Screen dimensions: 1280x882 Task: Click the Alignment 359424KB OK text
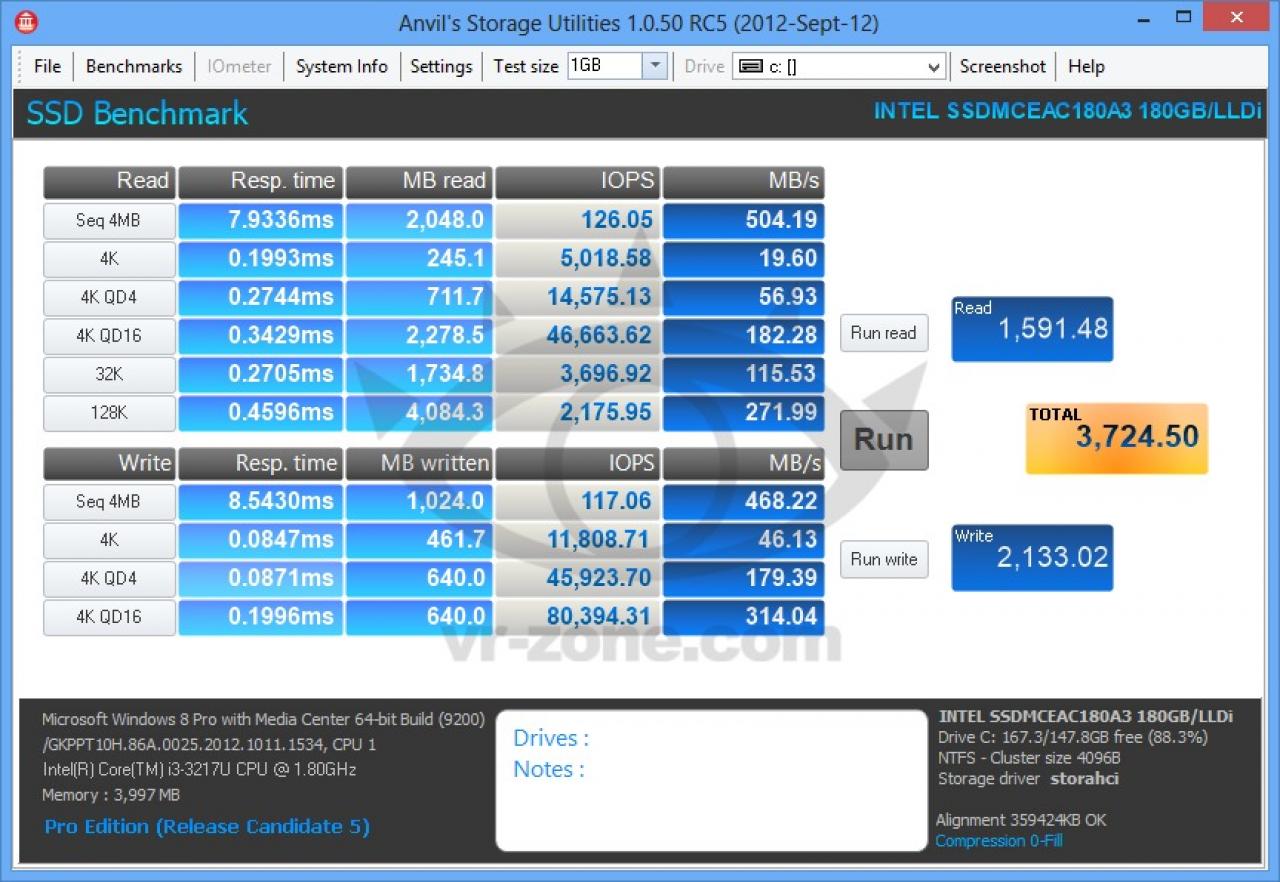click(x=1021, y=820)
